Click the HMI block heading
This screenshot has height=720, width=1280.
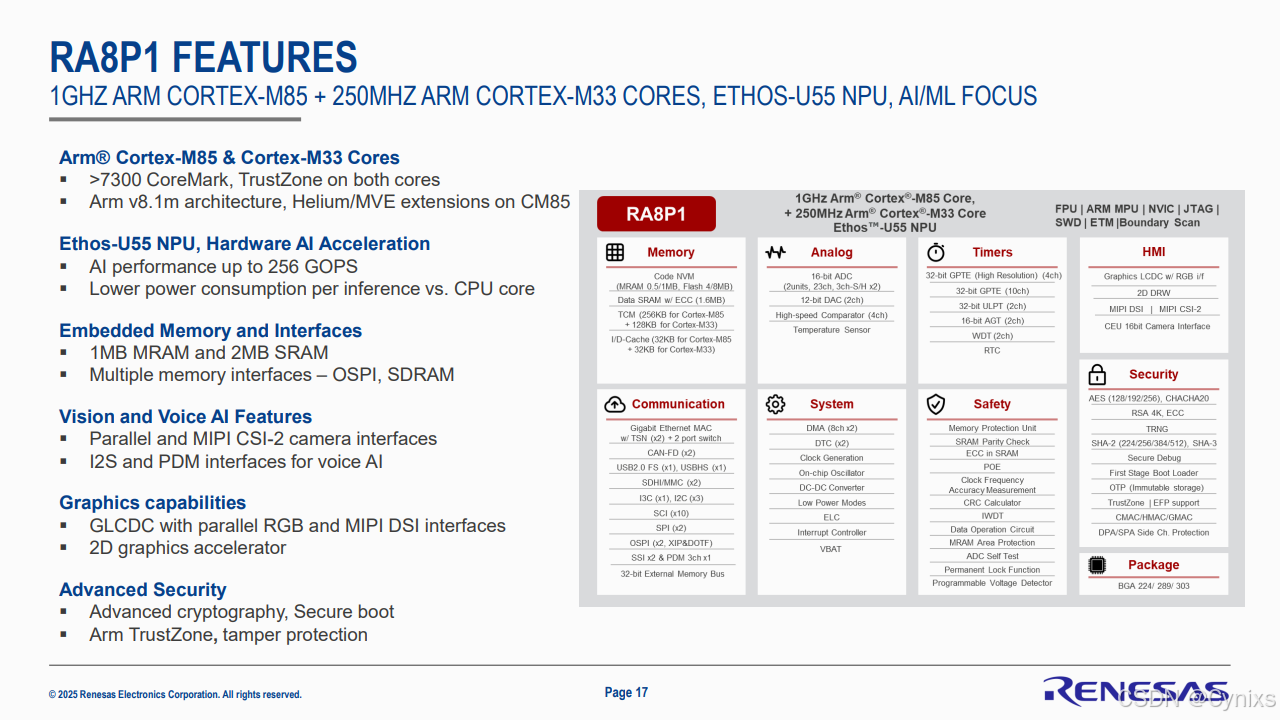click(x=1154, y=252)
